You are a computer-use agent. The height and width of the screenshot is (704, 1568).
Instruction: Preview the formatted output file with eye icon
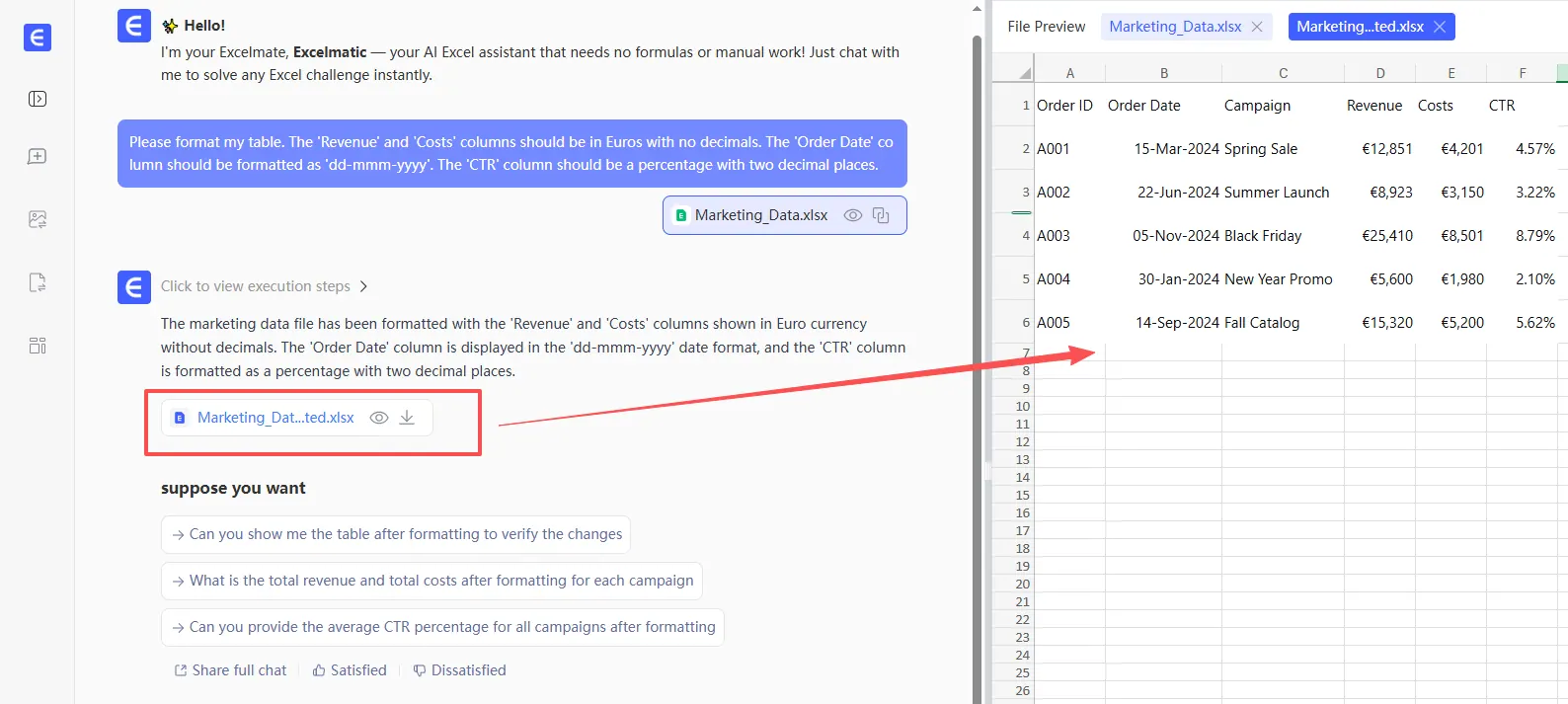point(378,418)
